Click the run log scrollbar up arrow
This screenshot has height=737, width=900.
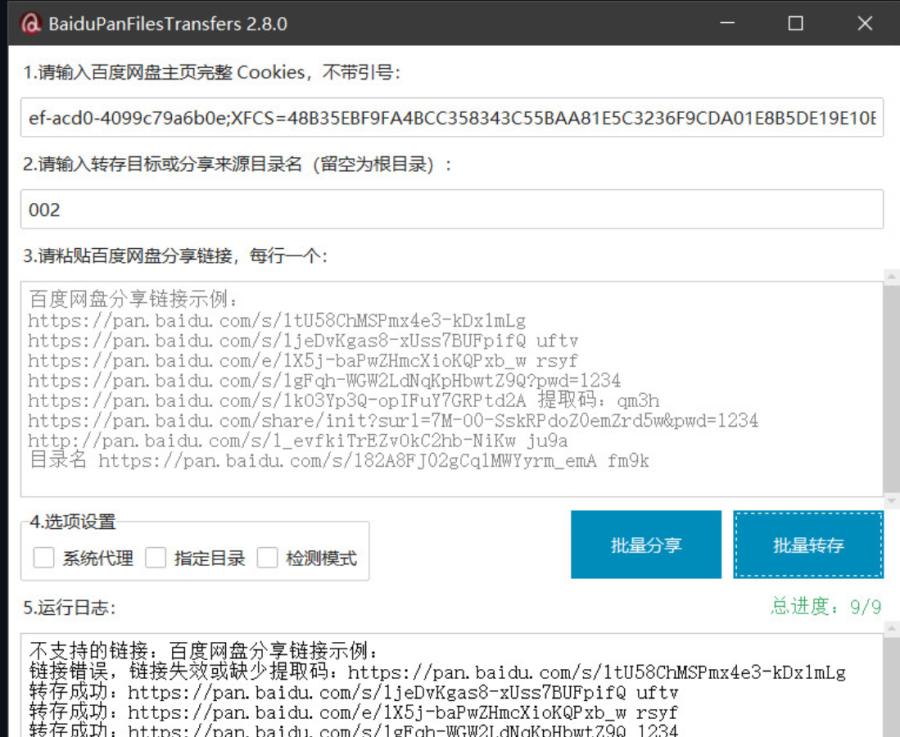click(x=891, y=630)
